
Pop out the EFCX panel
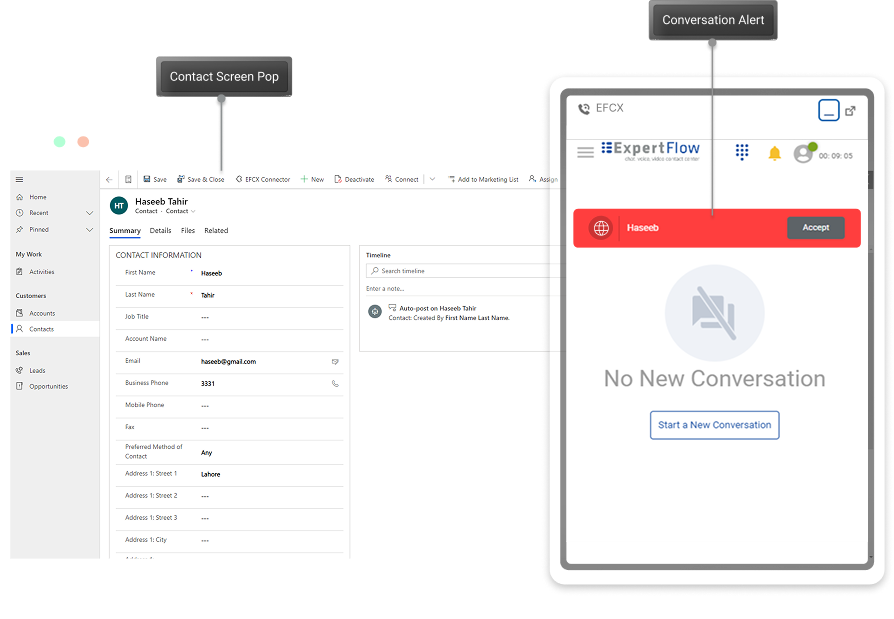[850, 111]
